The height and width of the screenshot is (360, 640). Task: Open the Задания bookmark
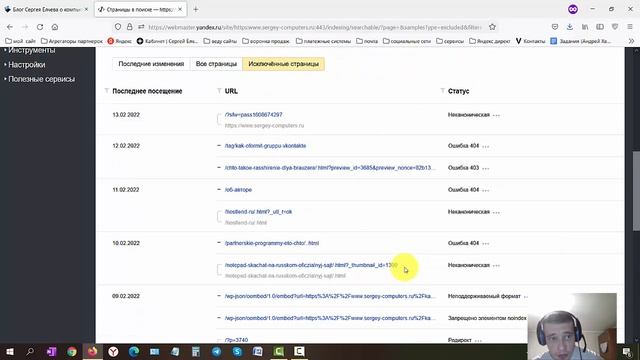pos(581,41)
